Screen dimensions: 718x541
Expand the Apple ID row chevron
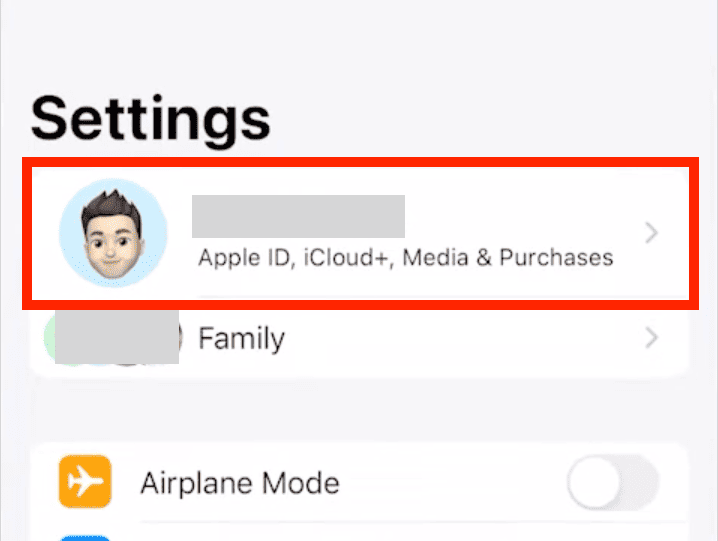pos(651,233)
